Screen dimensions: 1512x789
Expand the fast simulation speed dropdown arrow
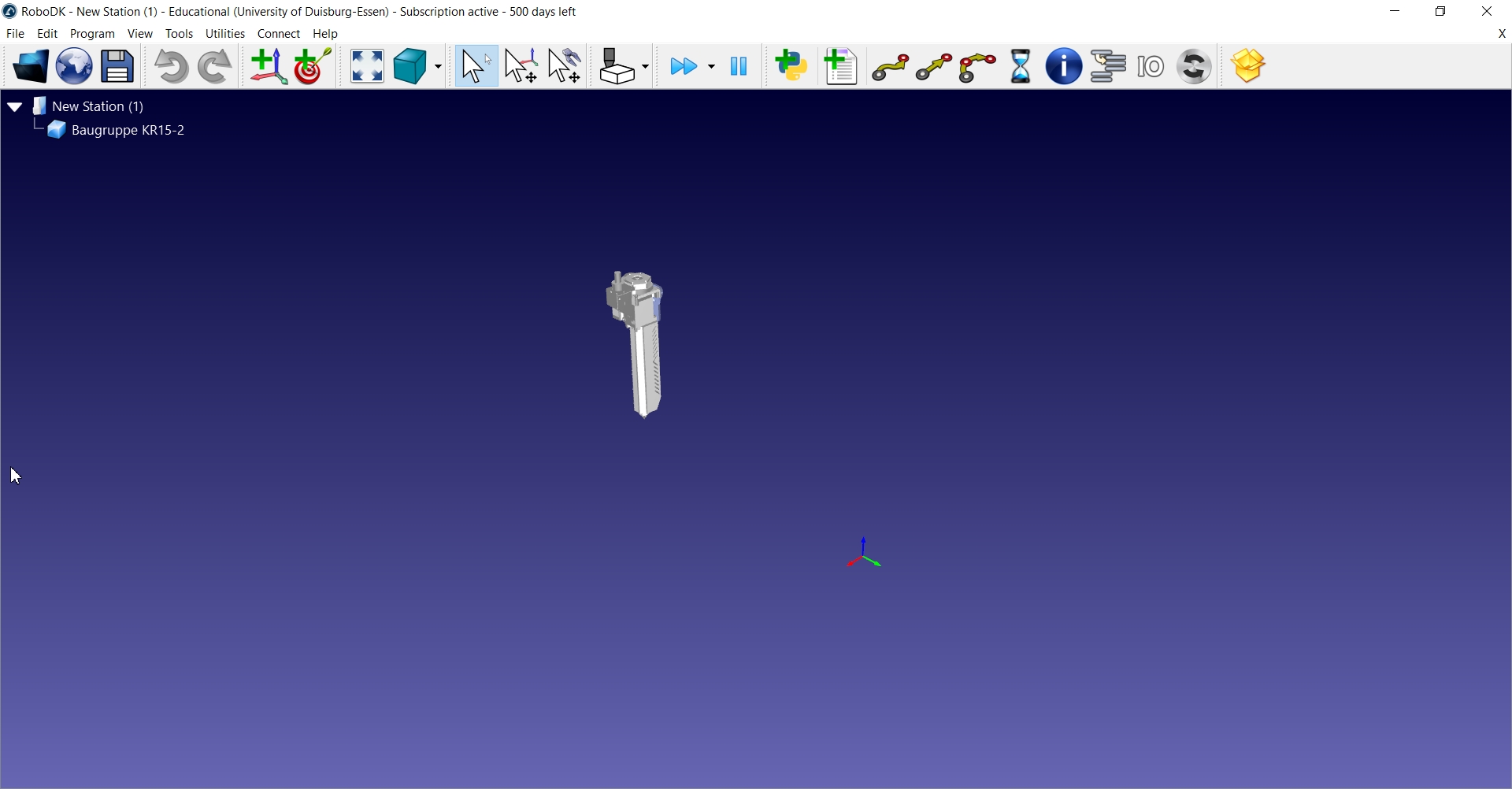tap(712, 68)
